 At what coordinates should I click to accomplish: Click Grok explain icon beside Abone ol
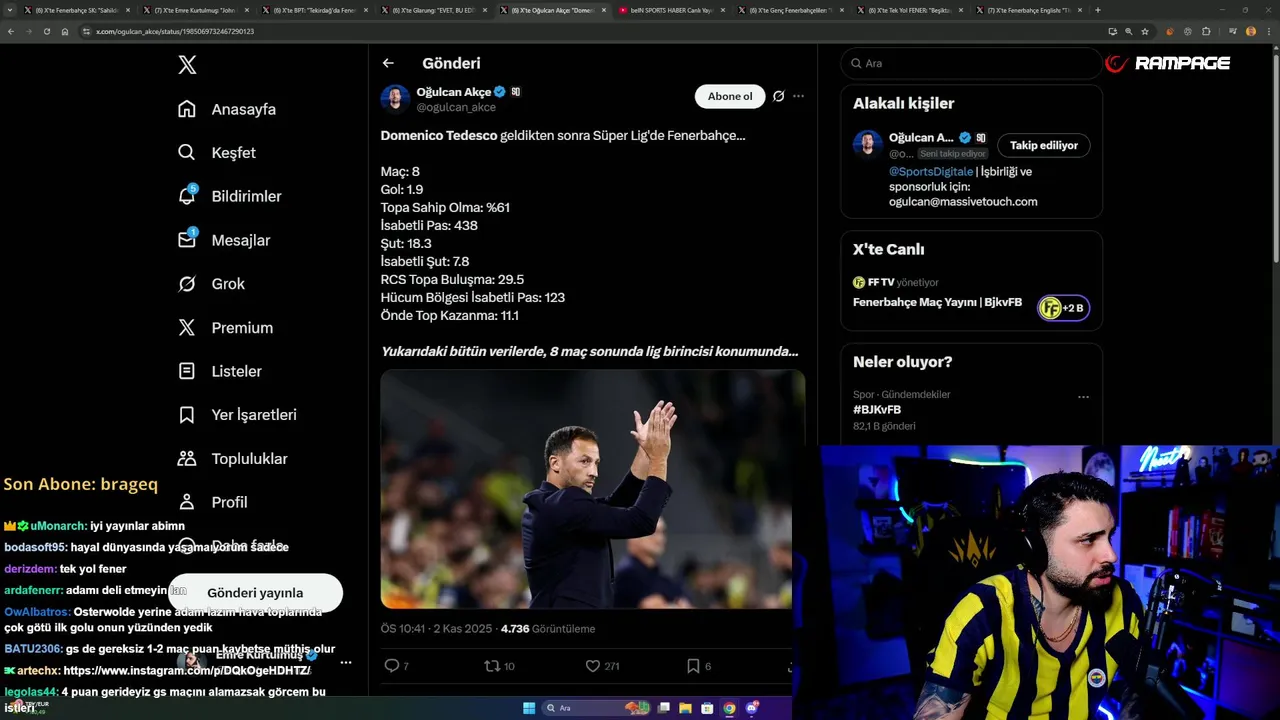(x=778, y=96)
